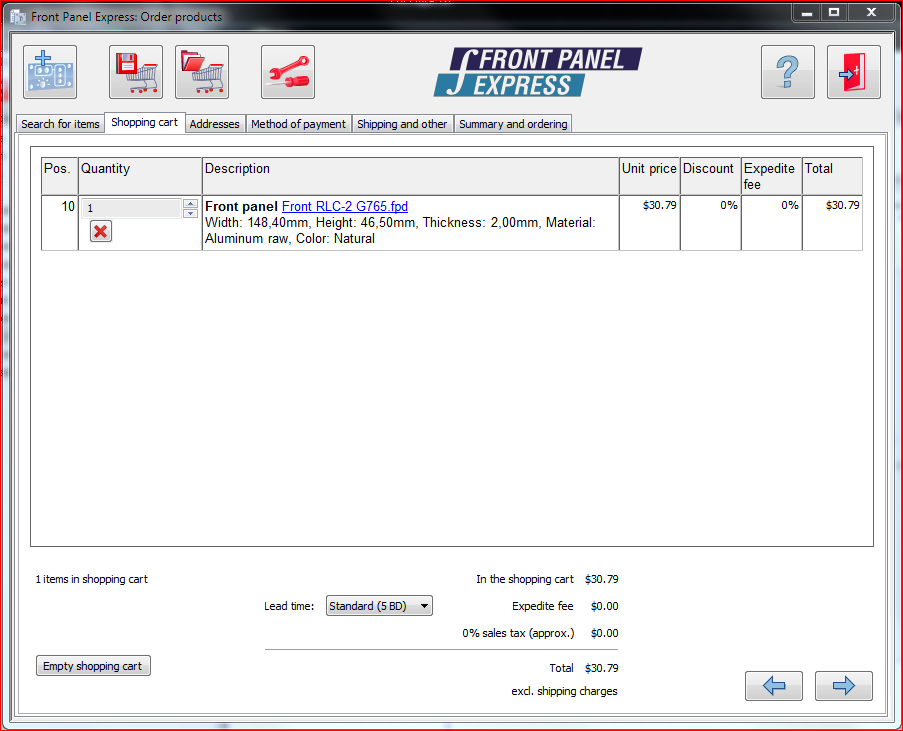The width and height of the screenshot is (903, 731).
Task: Click '1 items in shopping cart' text
Action: [92, 579]
